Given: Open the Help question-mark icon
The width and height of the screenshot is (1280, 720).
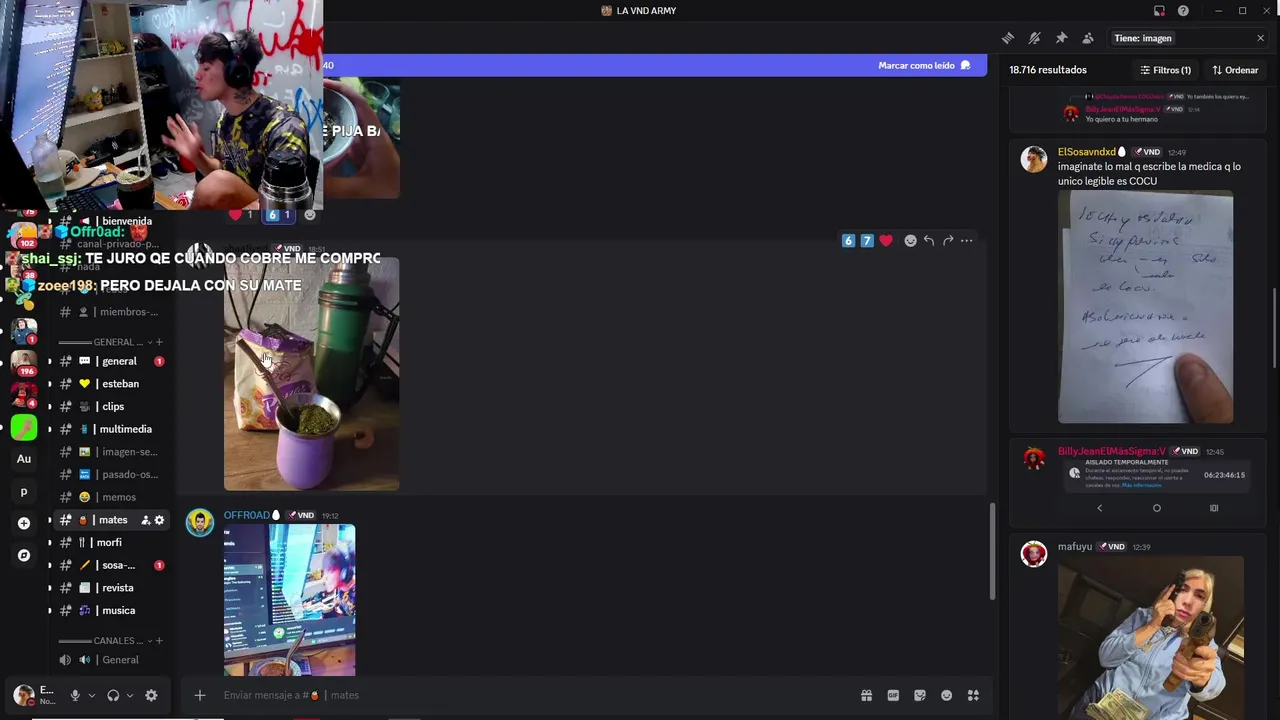Looking at the screenshot, I should 1184,11.
